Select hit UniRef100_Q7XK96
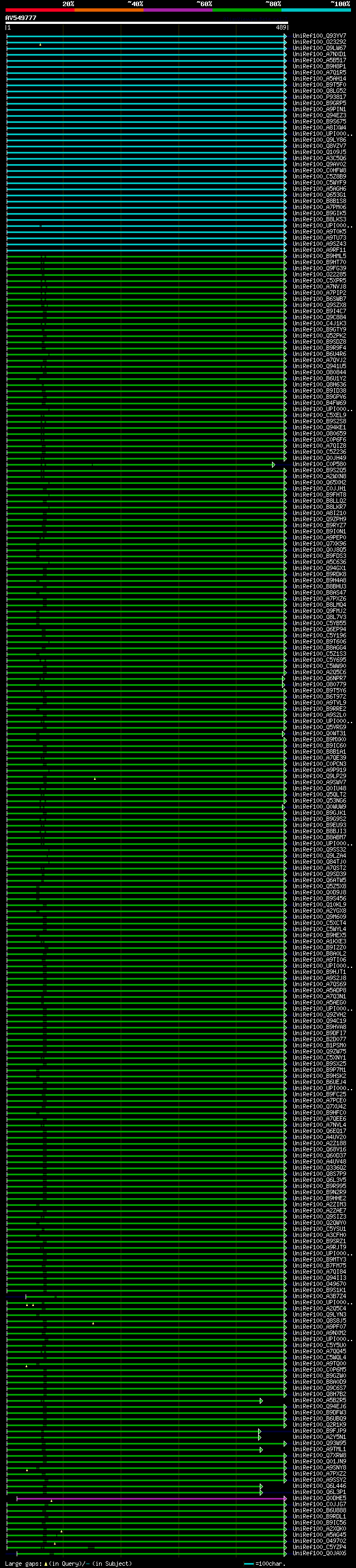 pos(319,543)
